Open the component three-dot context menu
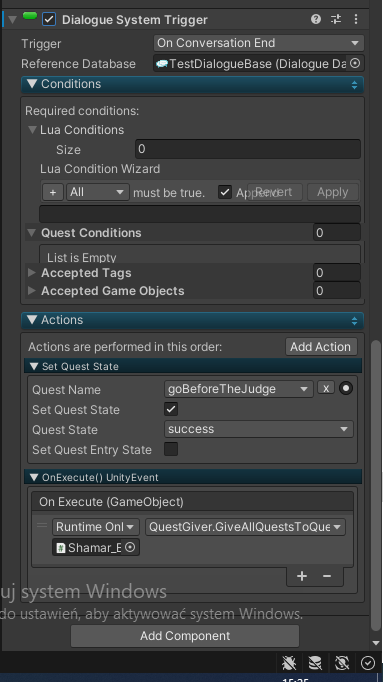383x682 pixels. [x=356, y=19]
